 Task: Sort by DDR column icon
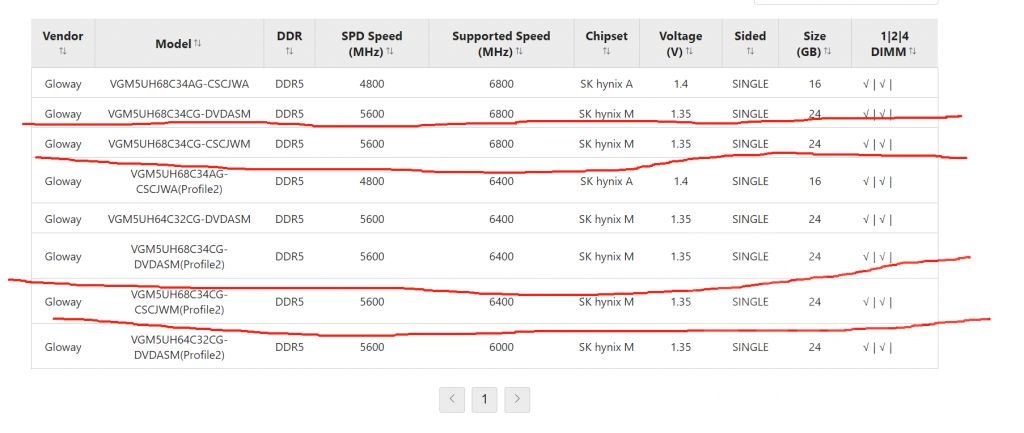pos(289,51)
